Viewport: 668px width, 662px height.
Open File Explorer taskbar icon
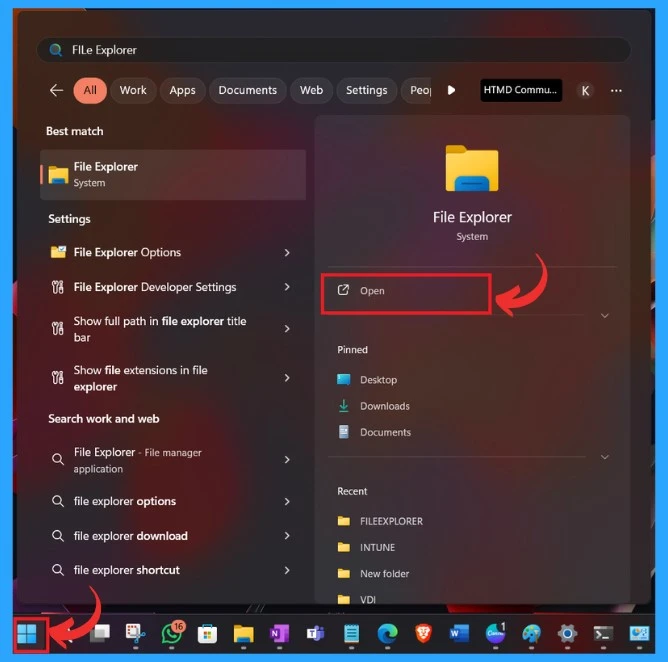(244, 634)
